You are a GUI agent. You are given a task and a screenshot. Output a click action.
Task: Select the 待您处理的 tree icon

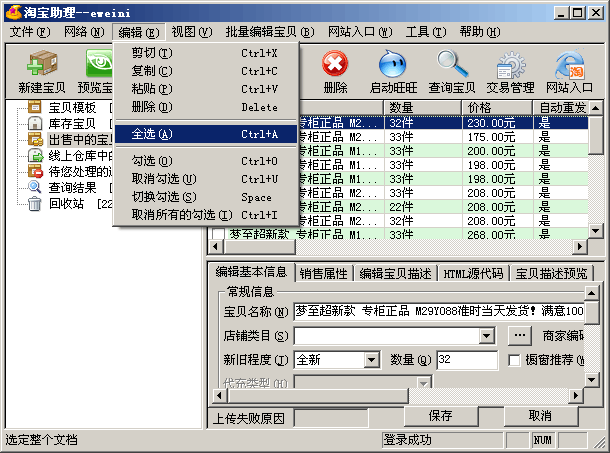(35, 171)
